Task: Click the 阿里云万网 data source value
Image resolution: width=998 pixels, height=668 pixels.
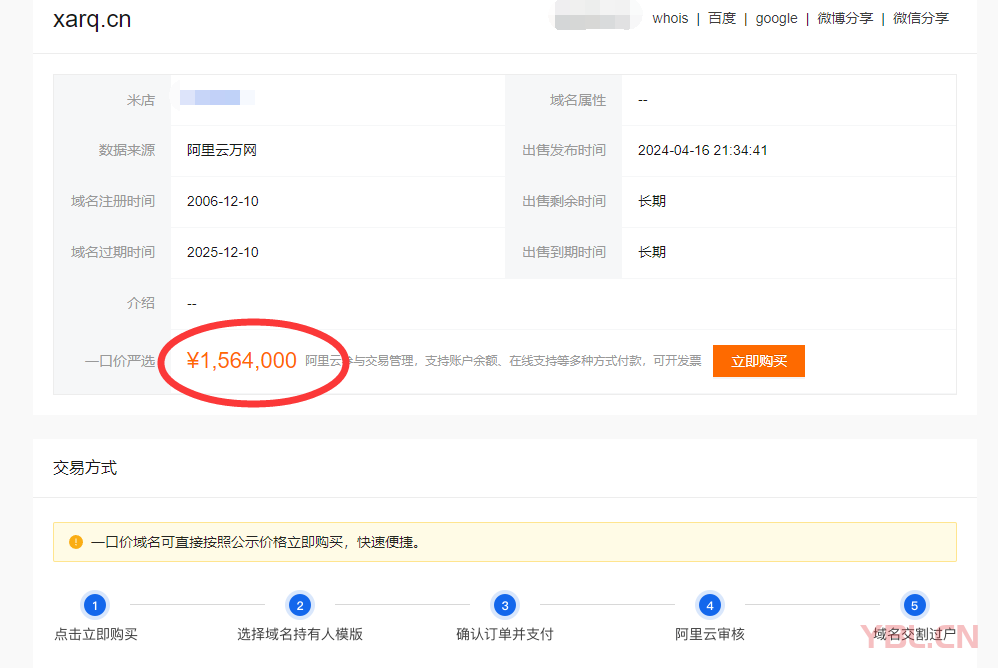Action: pyautogui.click(x=222, y=150)
